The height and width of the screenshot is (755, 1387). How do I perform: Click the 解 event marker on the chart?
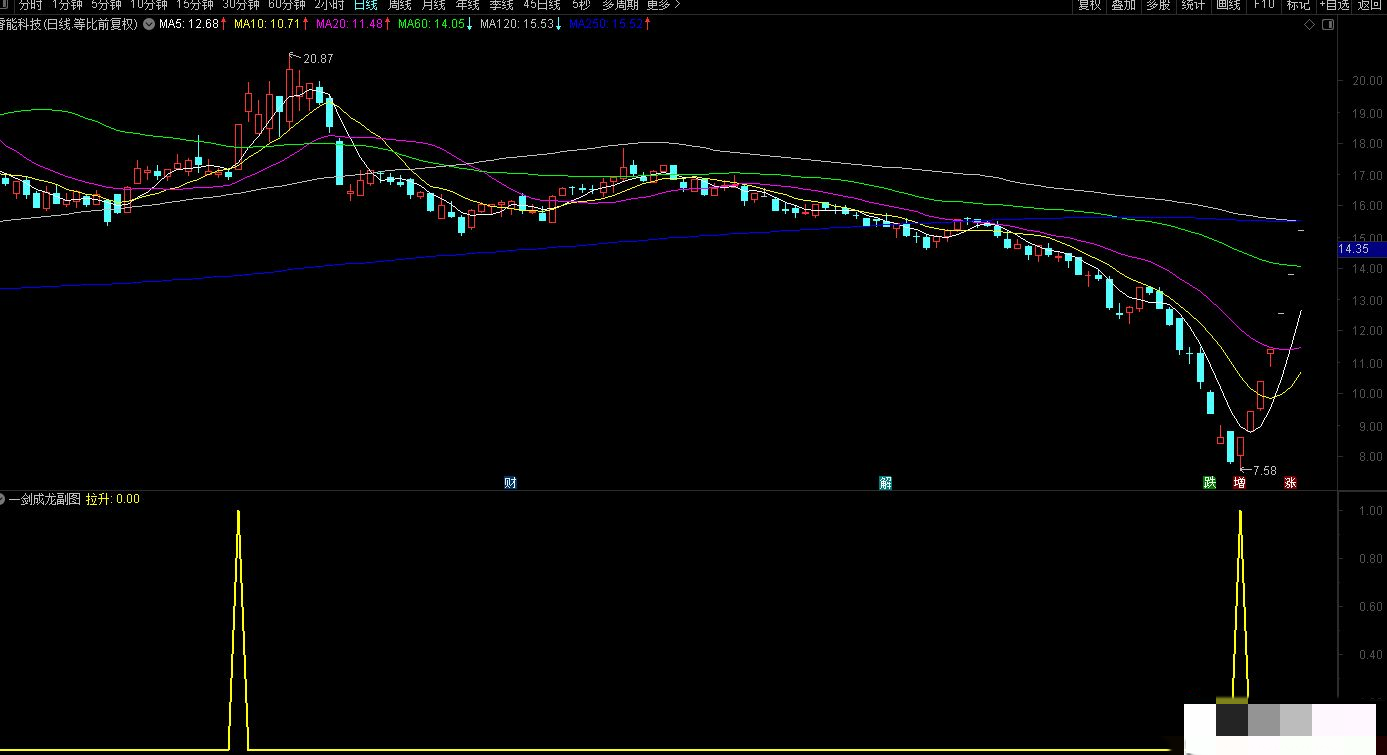(x=885, y=483)
